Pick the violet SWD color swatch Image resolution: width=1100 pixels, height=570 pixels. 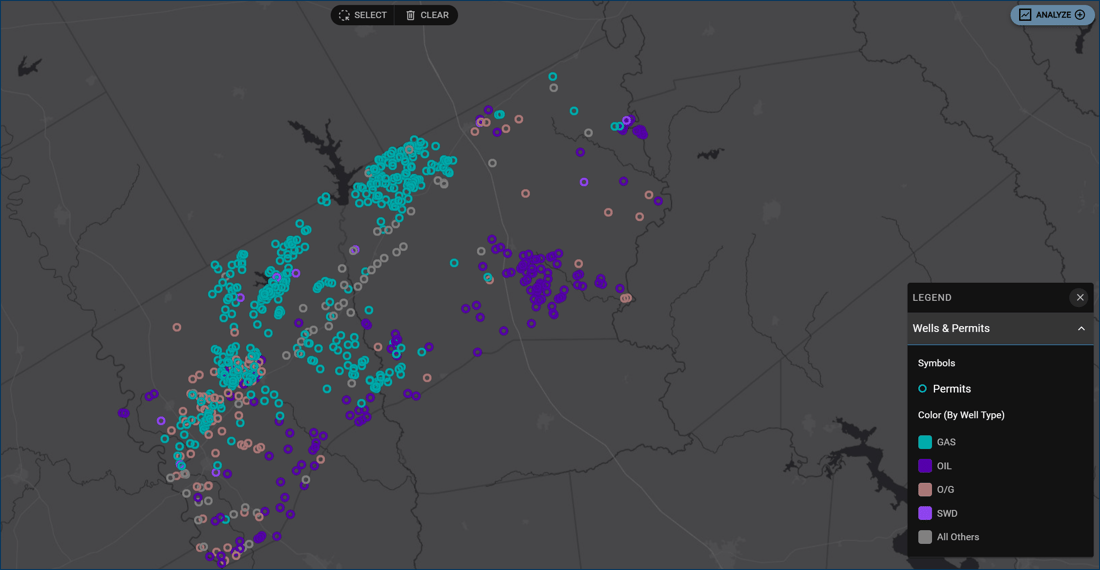[x=925, y=513]
